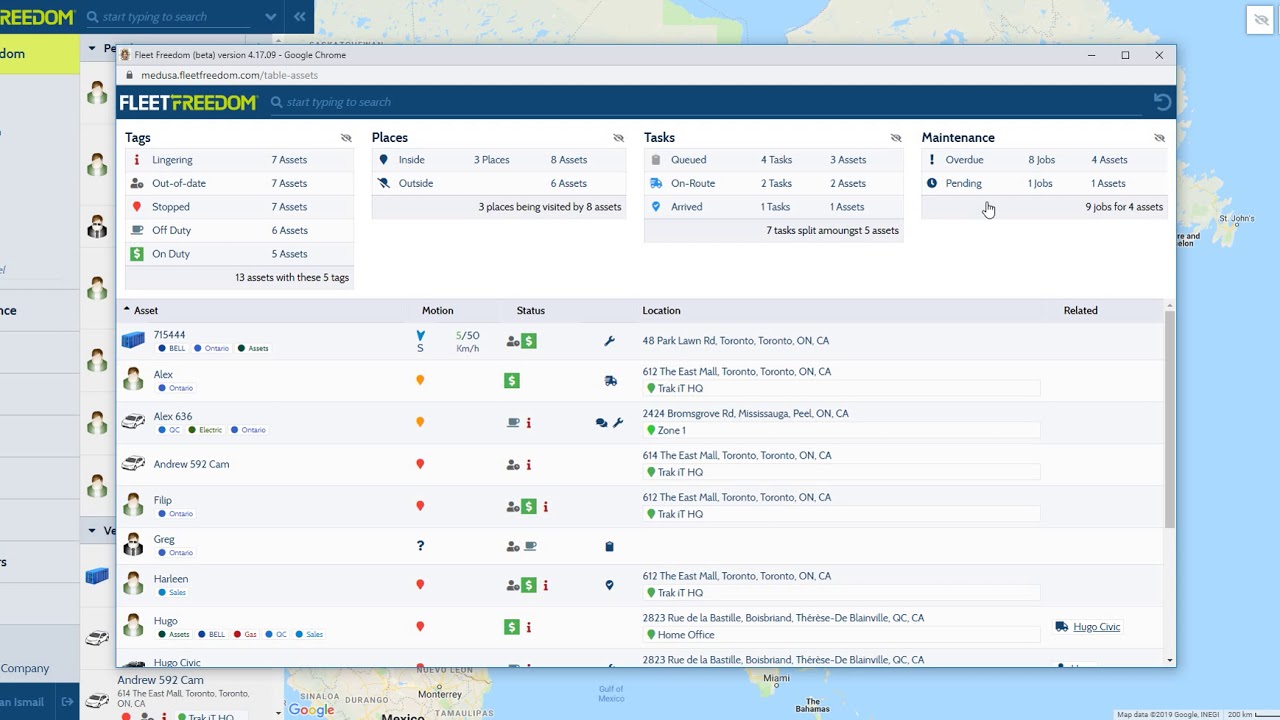Sort by the Status column header

click(x=530, y=311)
